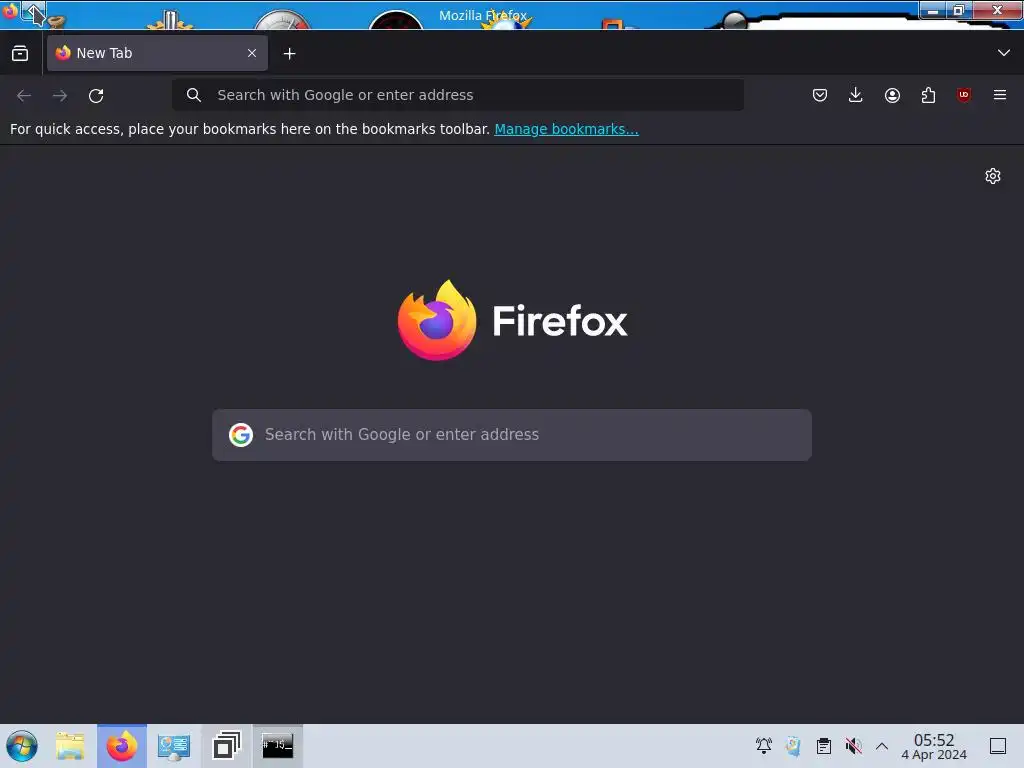
Task: Show the desktop with the tray button
Action: pos(998,746)
